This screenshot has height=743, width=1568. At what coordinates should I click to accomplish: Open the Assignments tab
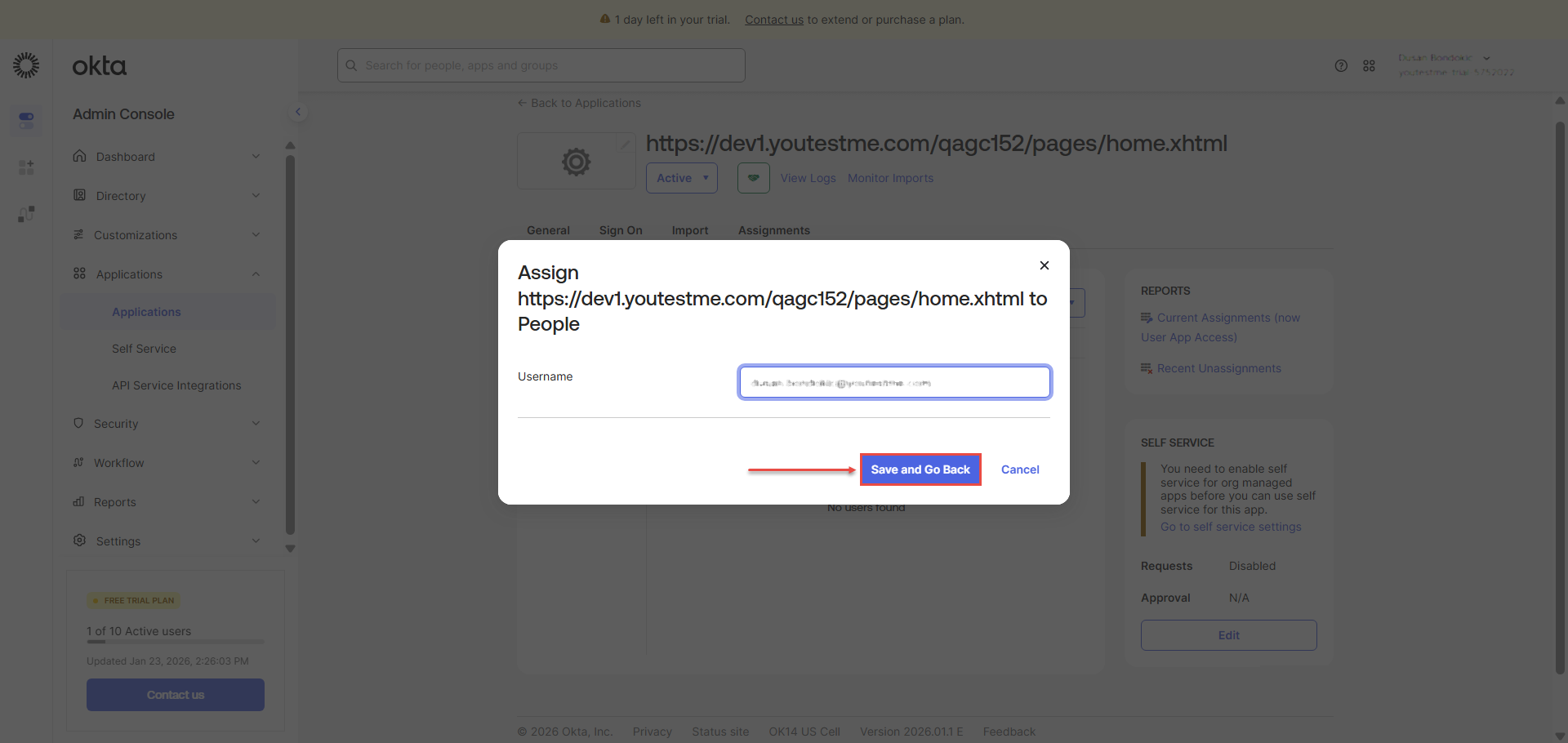click(773, 230)
